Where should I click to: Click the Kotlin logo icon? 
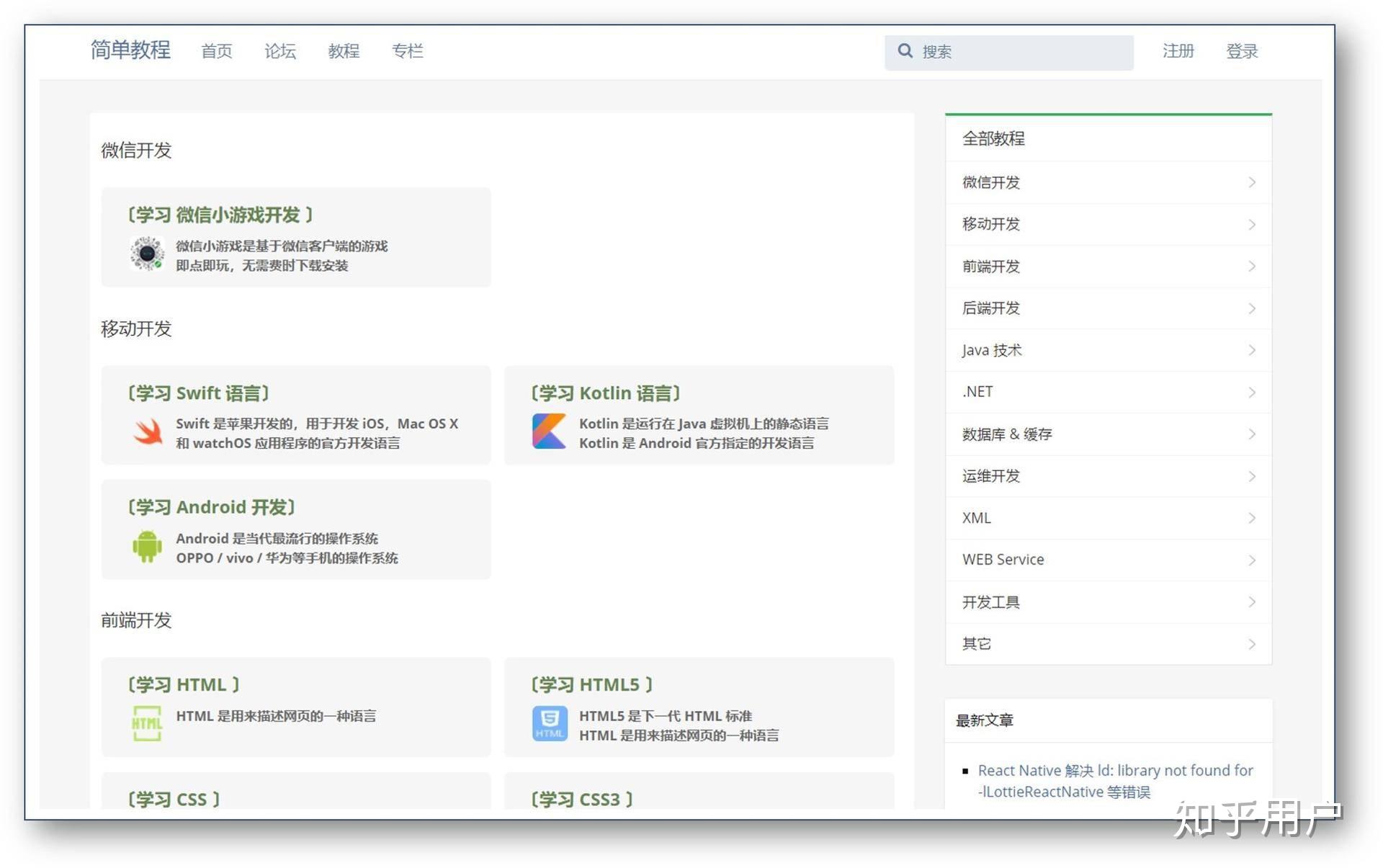[549, 431]
